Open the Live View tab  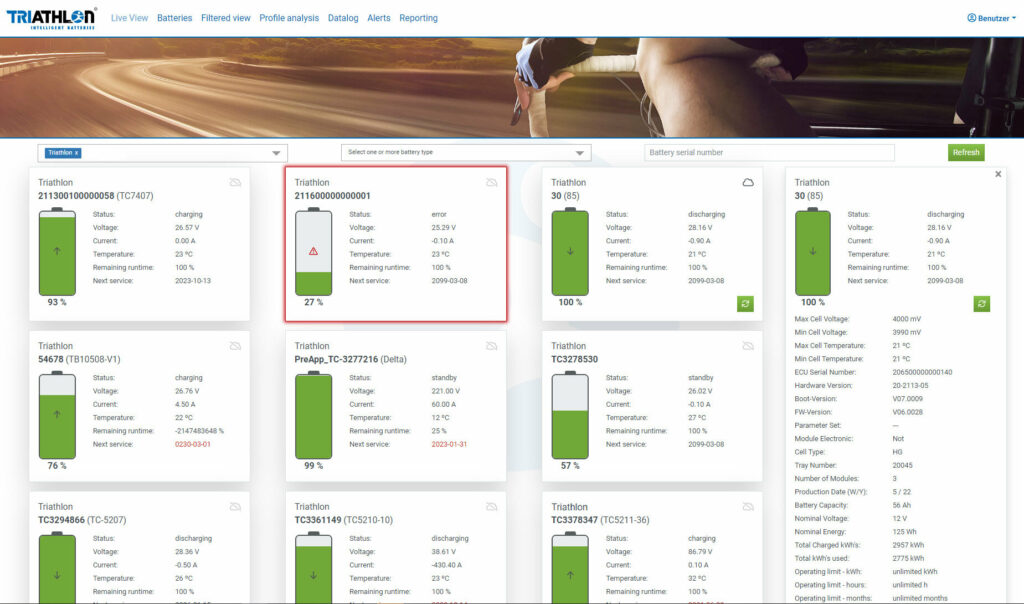(129, 18)
